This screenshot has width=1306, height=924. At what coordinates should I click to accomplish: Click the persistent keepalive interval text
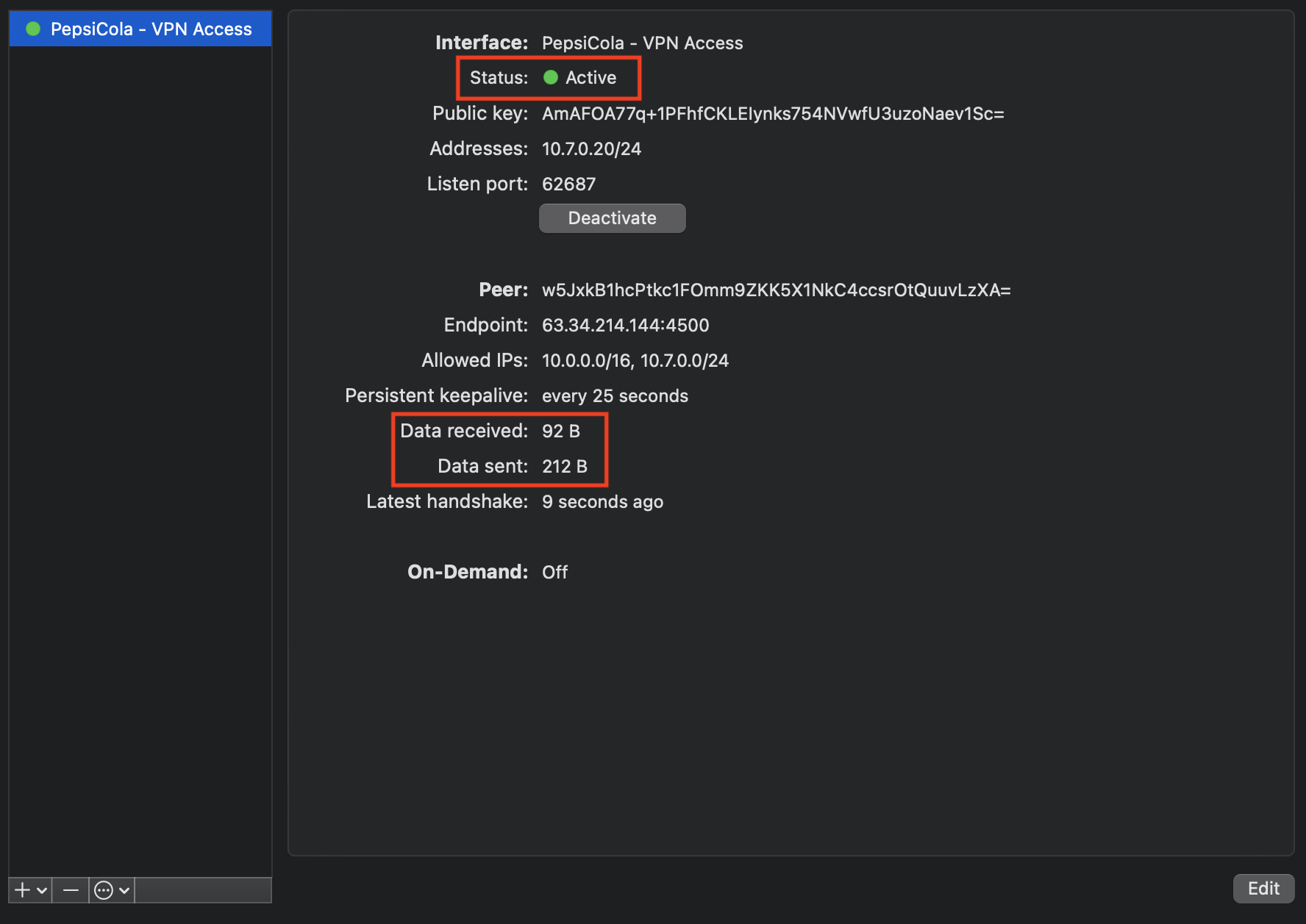[615, 396]
